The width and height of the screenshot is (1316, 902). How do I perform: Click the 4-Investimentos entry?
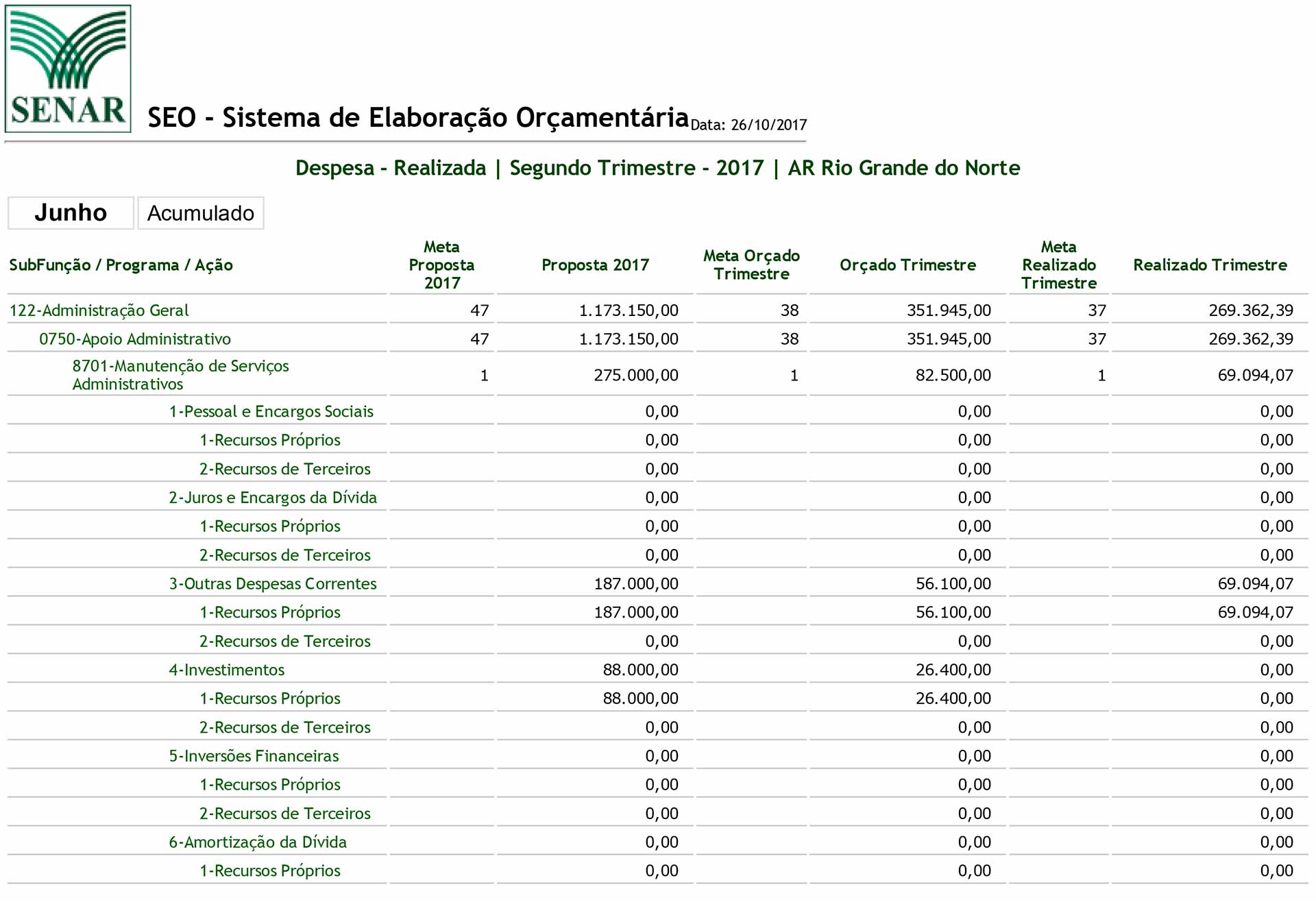[x=227, y=670]
